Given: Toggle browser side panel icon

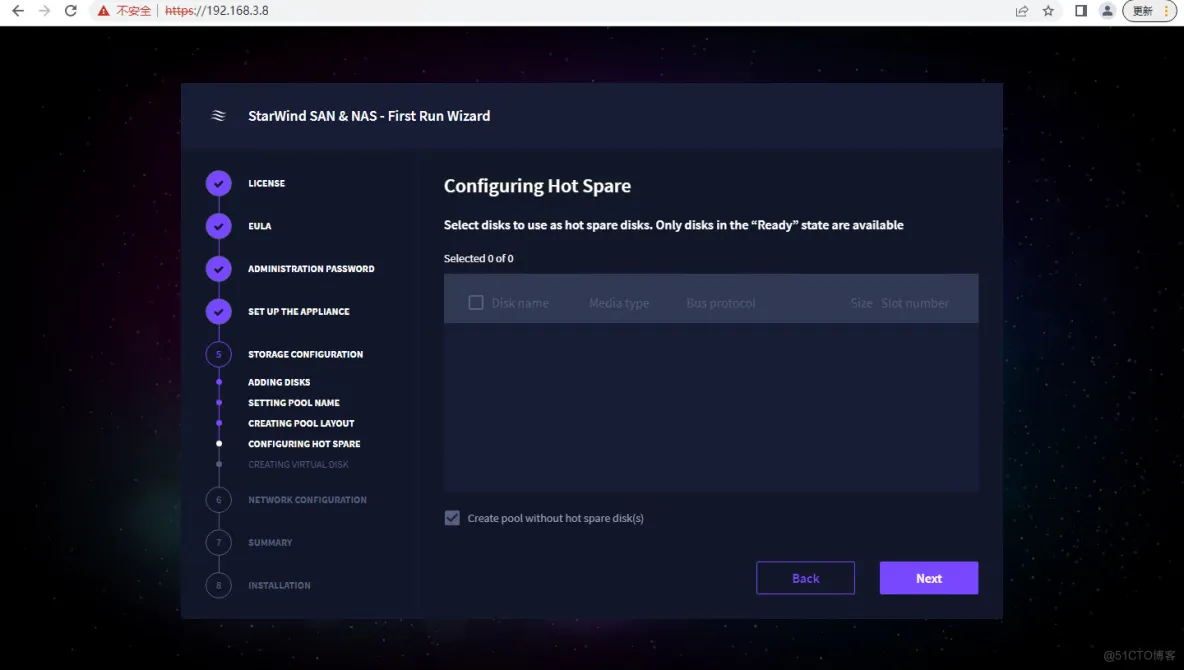Looking at the screenshot, I should tap(1081, 11).
